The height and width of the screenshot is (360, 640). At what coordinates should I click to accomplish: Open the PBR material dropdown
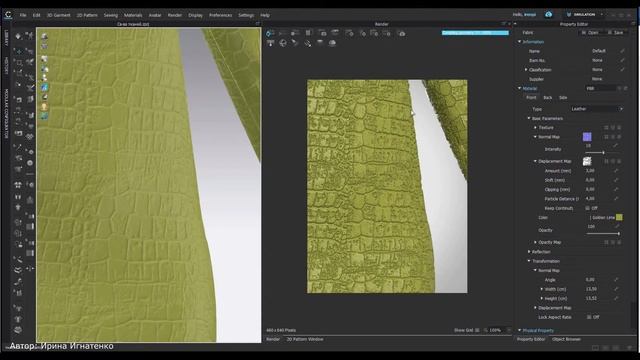(x=600, y=88)
